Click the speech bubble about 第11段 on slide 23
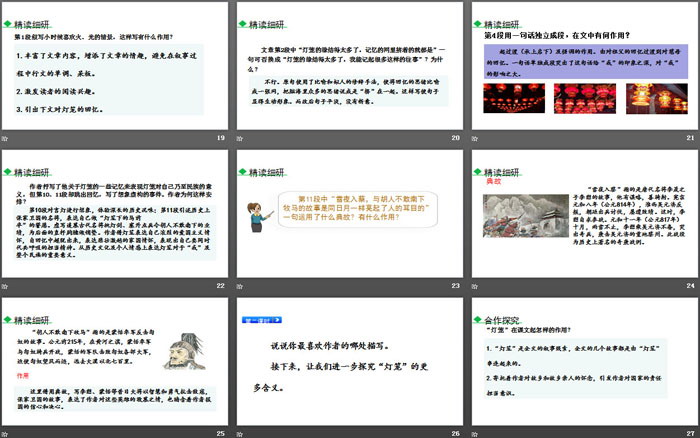 [358, 209]
